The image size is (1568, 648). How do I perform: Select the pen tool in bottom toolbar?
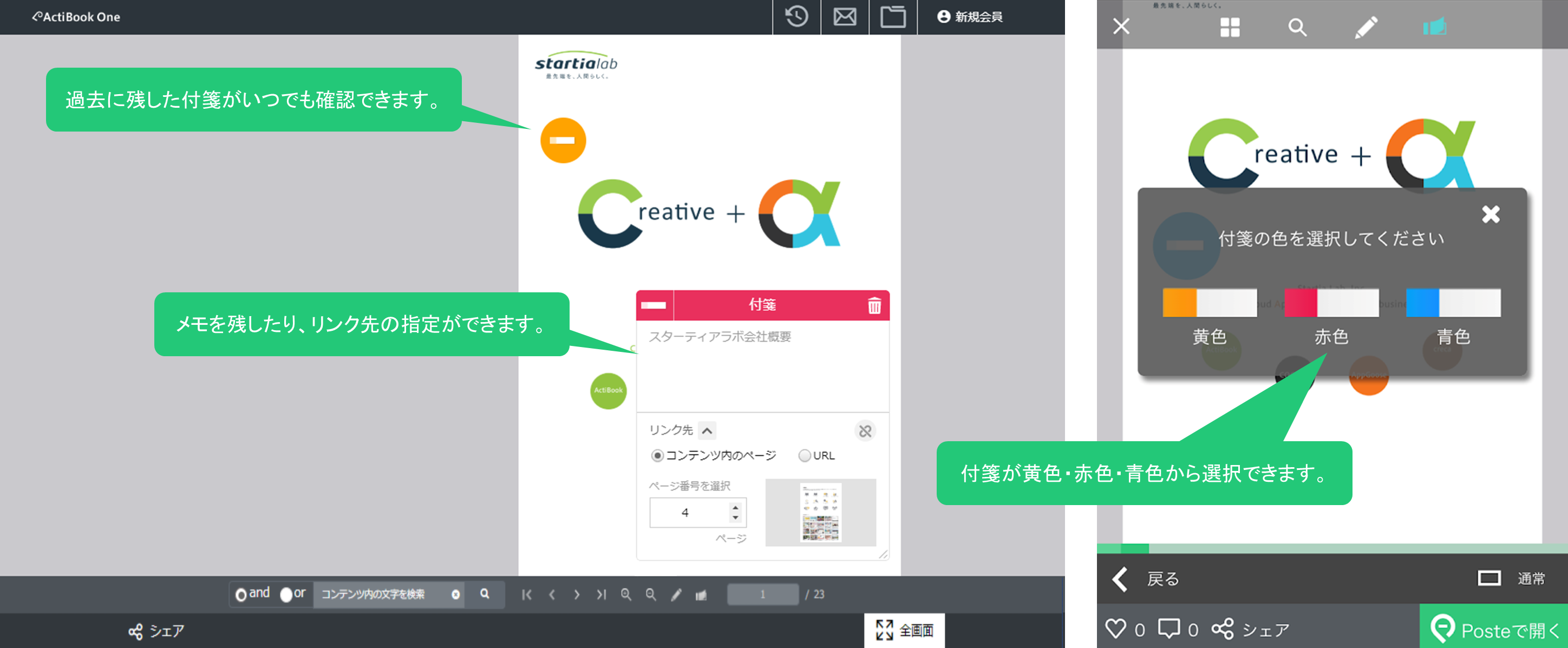(676, 594)
